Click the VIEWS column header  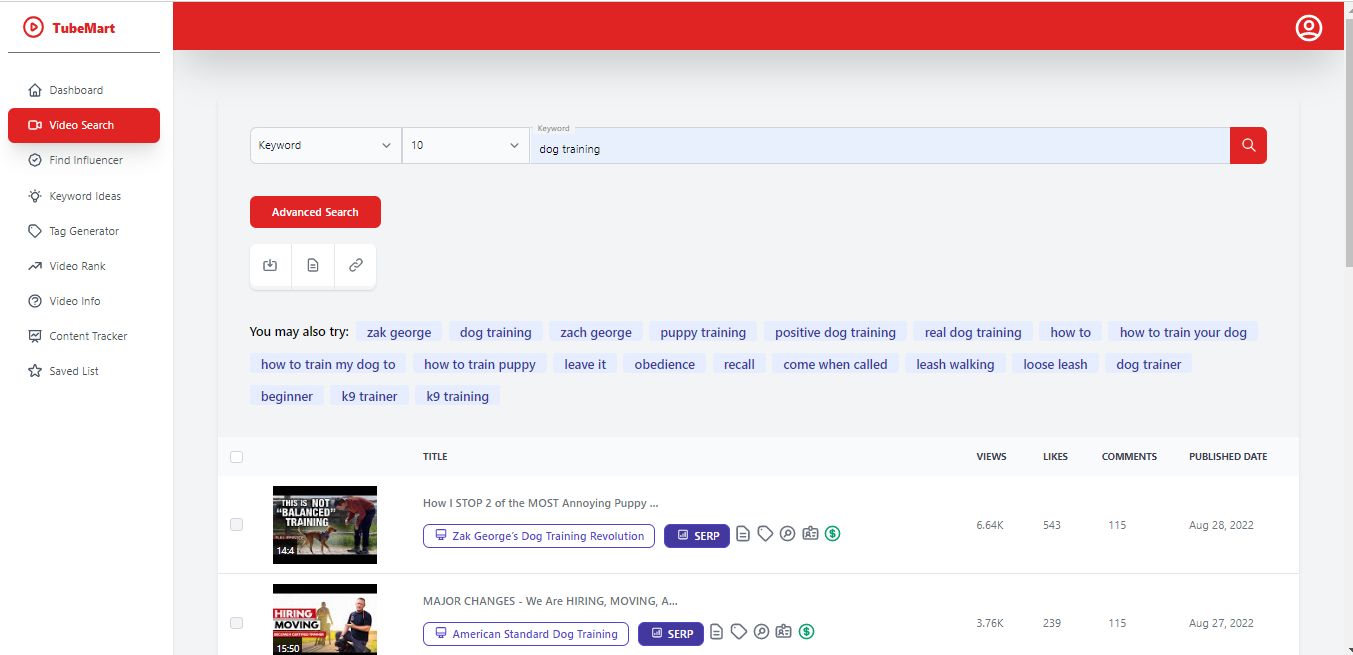pyautogui.click(x=991, y=457)
